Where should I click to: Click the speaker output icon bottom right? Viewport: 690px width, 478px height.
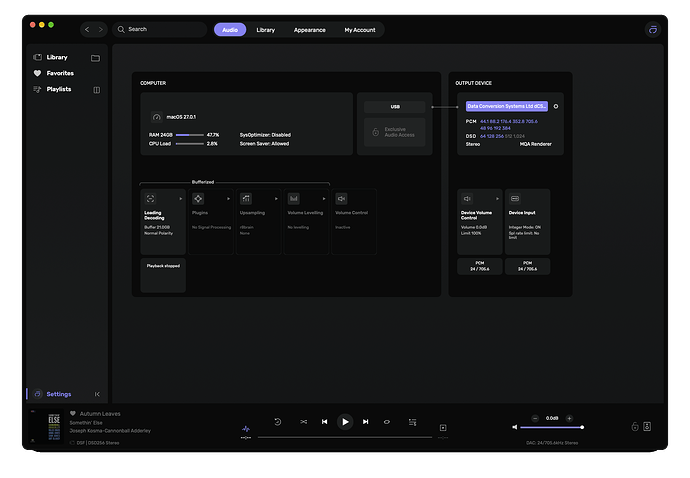(647, 426)
